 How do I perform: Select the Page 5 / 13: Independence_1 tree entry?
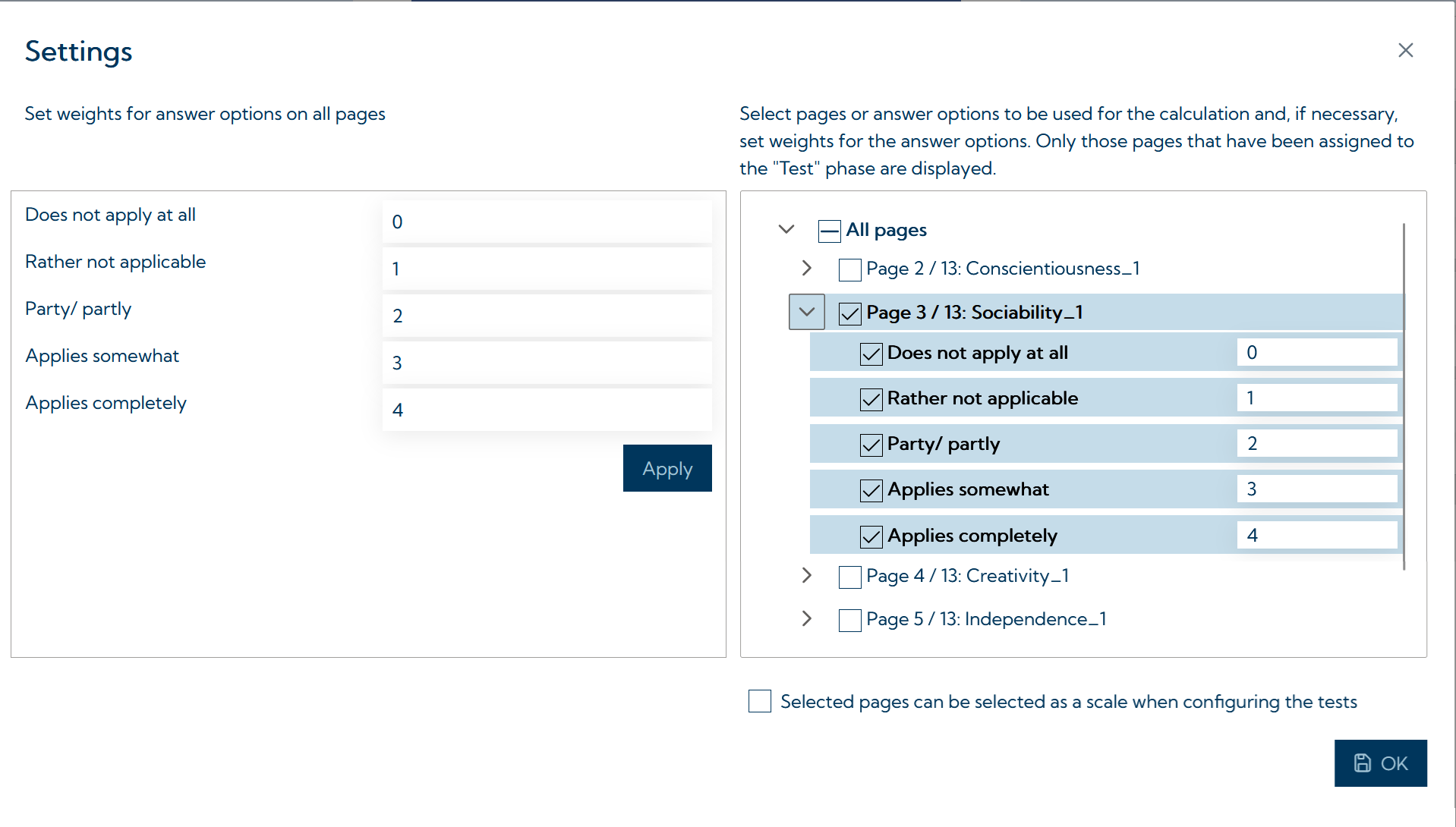(x=986, y=619)
